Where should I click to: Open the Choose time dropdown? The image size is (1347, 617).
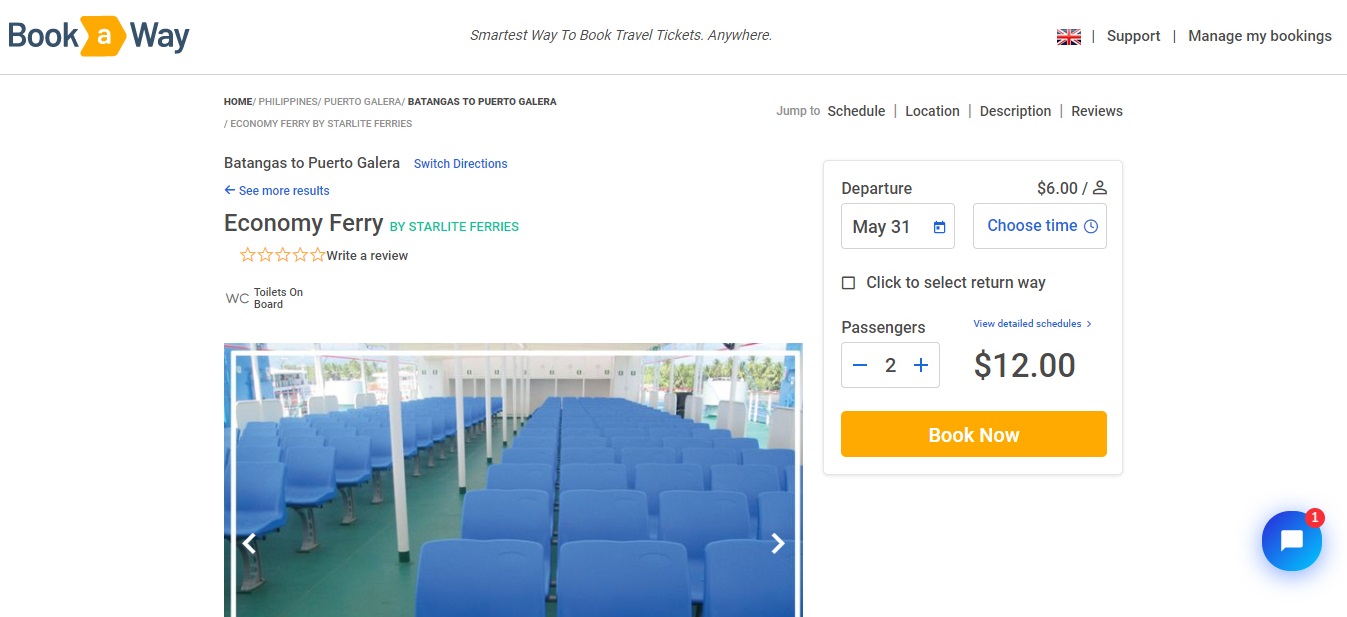(1040, 226)
